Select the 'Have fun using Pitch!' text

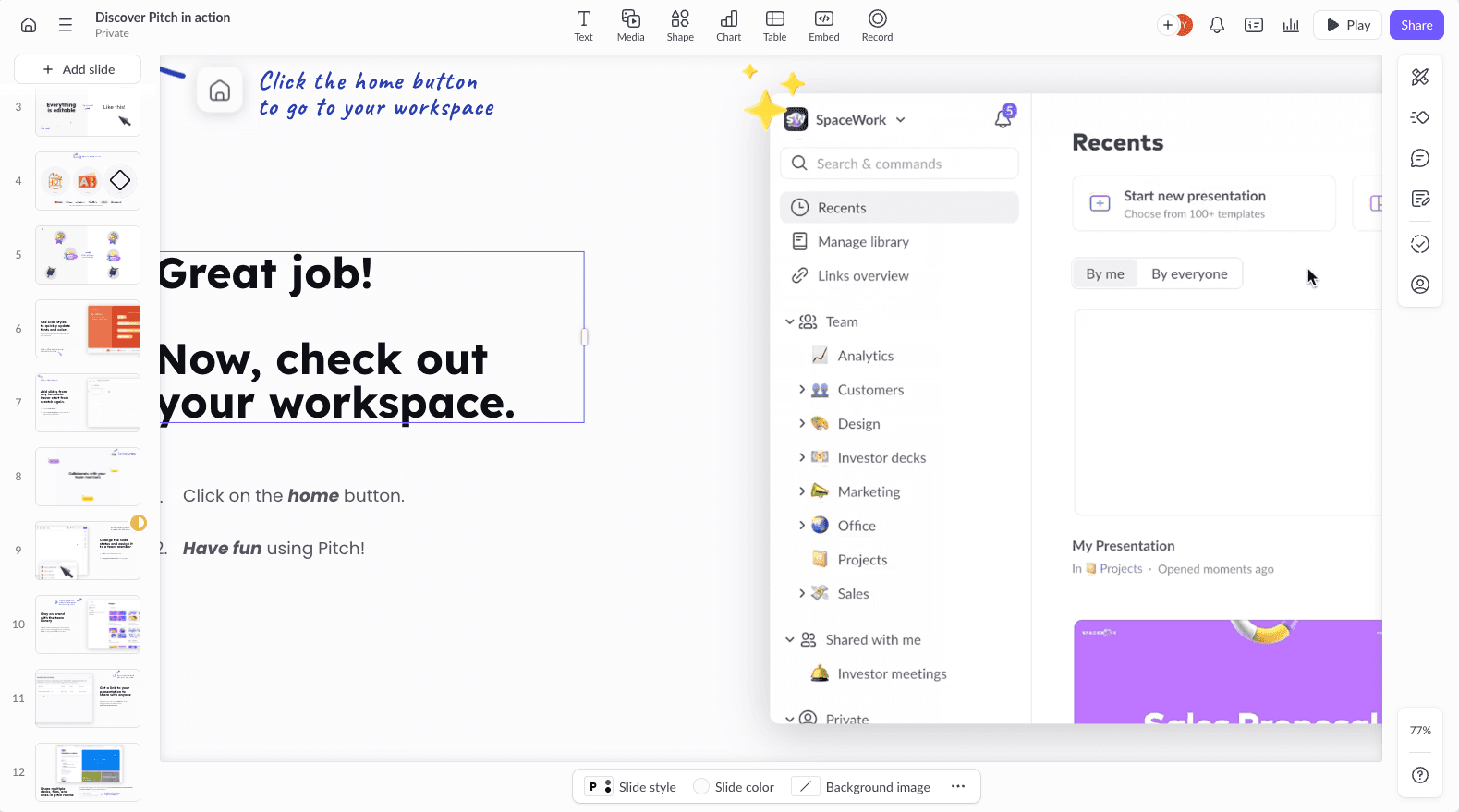click(x=274, y=549)
